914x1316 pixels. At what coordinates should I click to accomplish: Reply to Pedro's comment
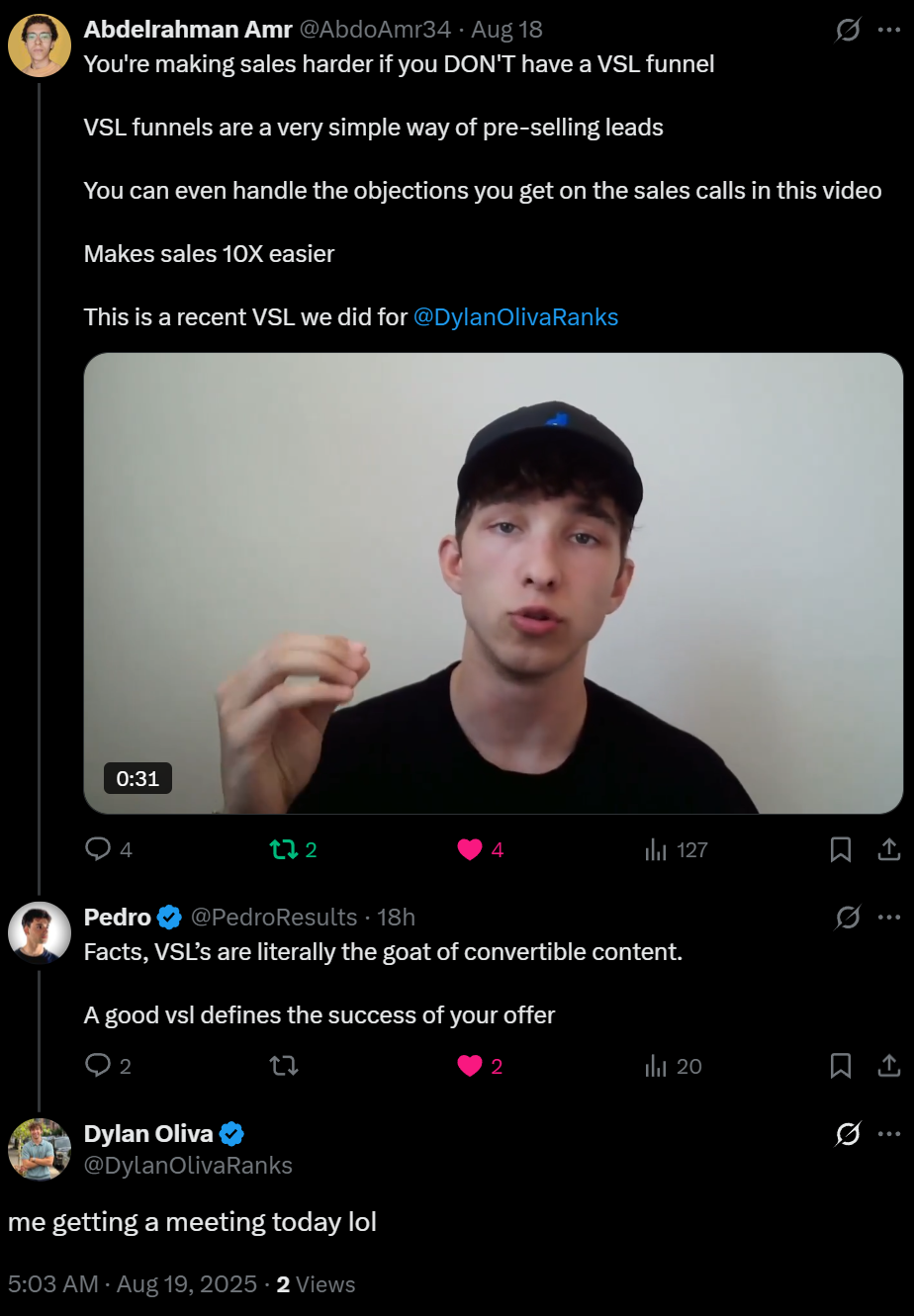[99, 1065]
